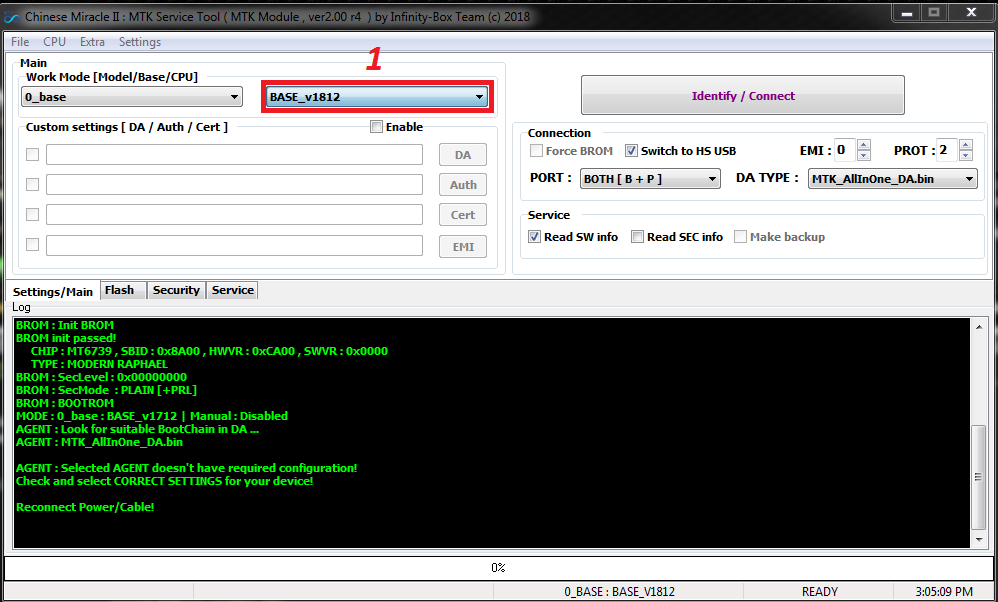Expand the BASE_v1812 base dropdown
998x602 pixels.
(377, 97)
